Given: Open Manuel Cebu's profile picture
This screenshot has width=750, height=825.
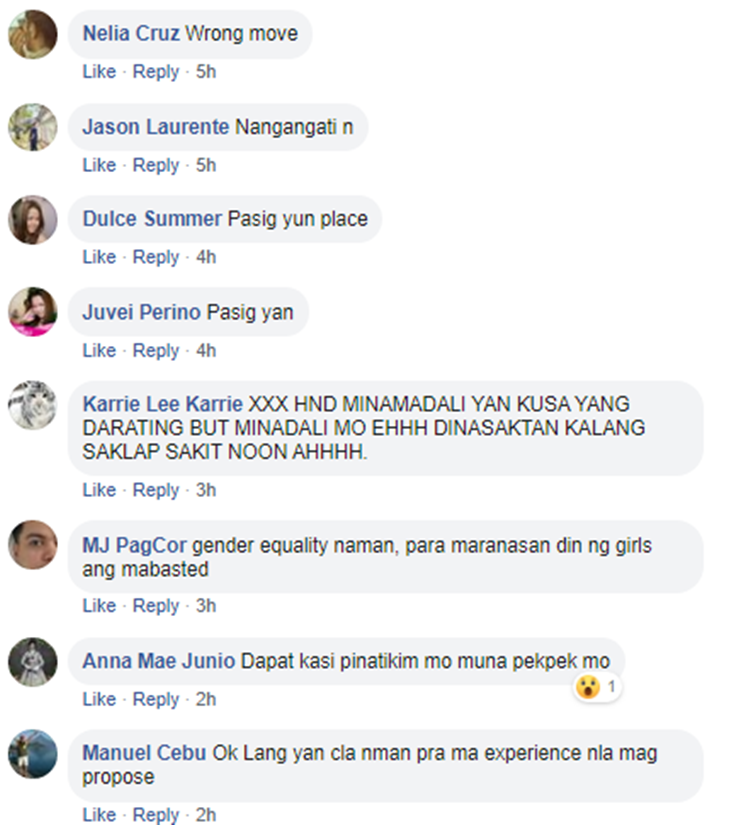Looking at the screenshot, I should coord(33,754).
